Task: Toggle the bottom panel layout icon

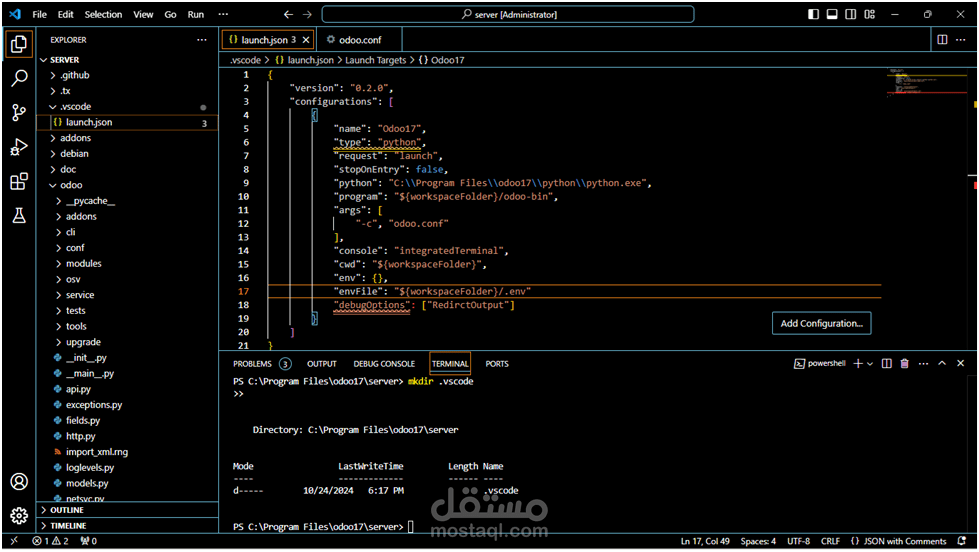Action: [832, 14]
